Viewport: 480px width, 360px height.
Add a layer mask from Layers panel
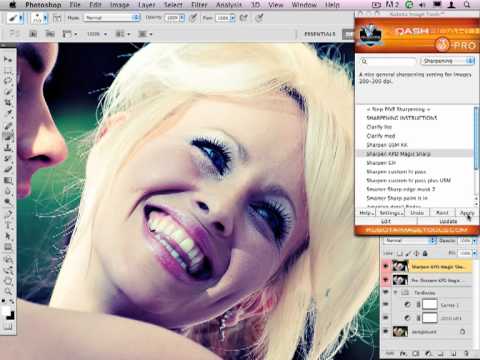tap(416, 353)
